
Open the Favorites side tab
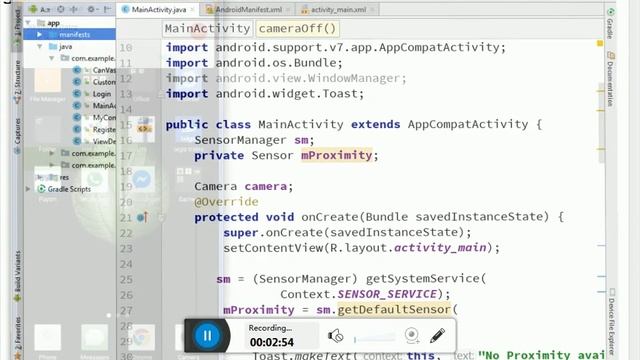(17, 337)
